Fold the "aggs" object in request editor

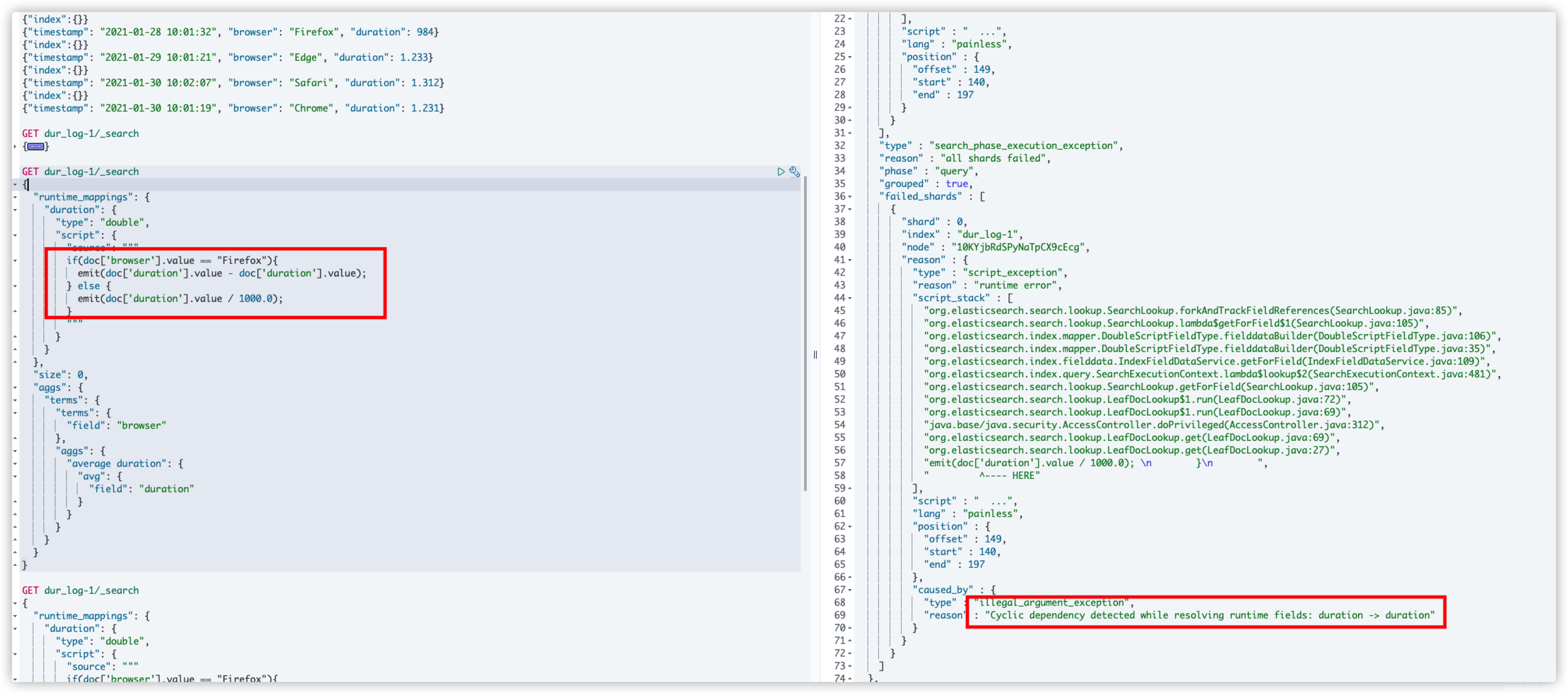15,387
